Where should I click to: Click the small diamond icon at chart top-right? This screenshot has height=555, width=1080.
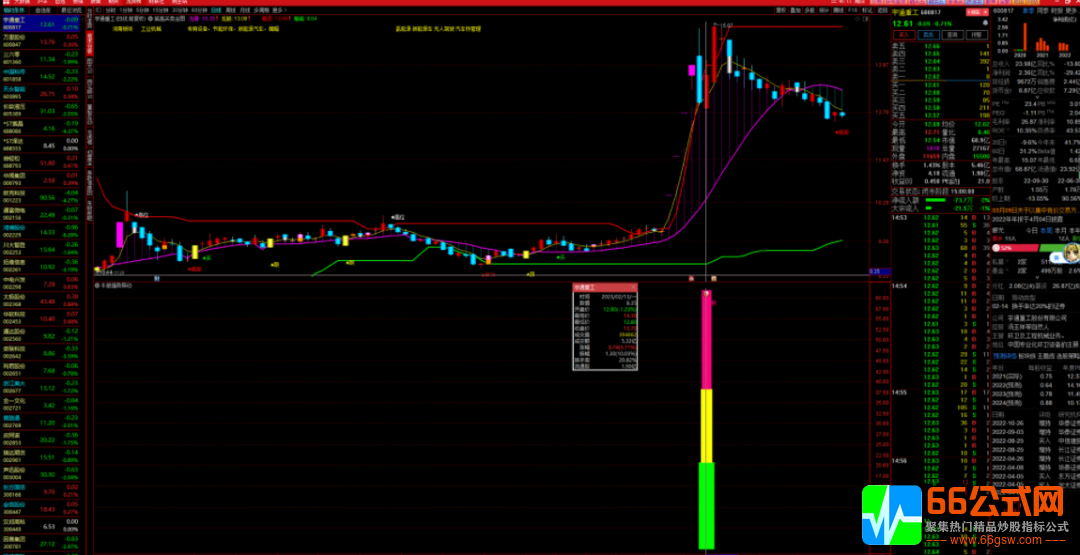(858, 19)
